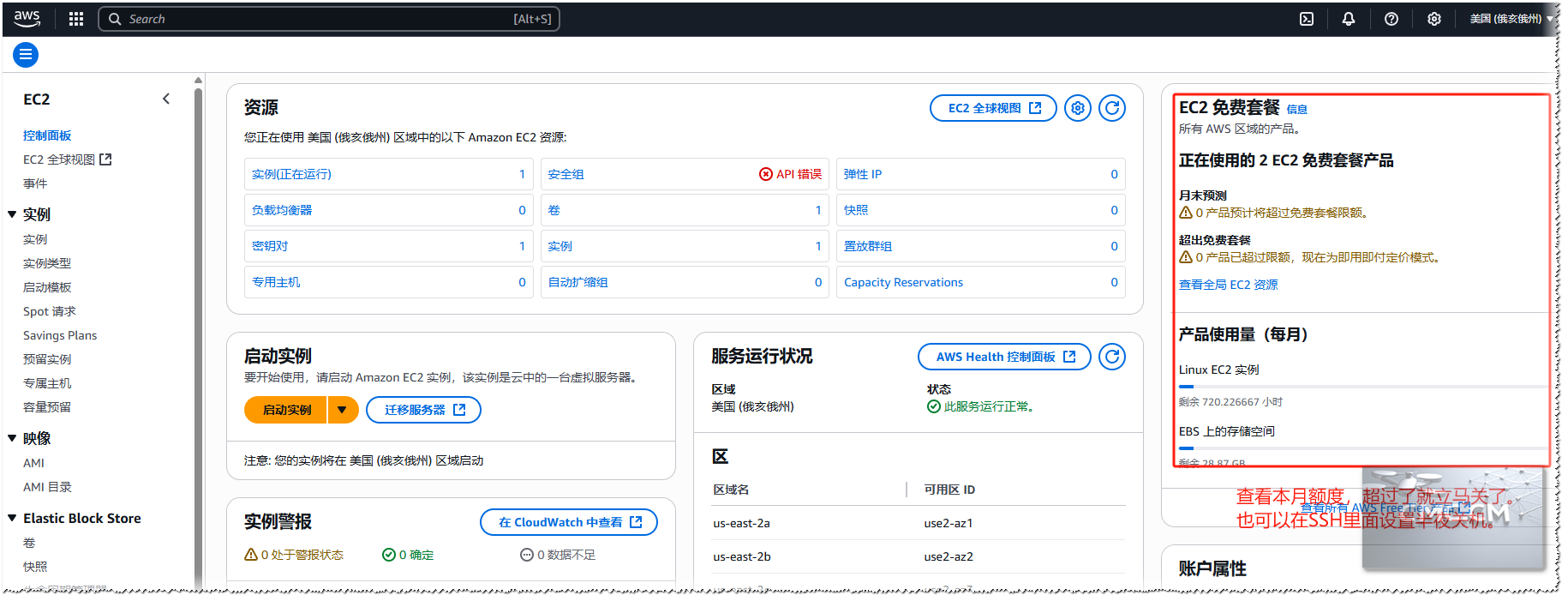The height and width of the screenshot is (601, 1568).
Task: Open 专属主机 in the sidebar
Action: (x=47, y=383)
